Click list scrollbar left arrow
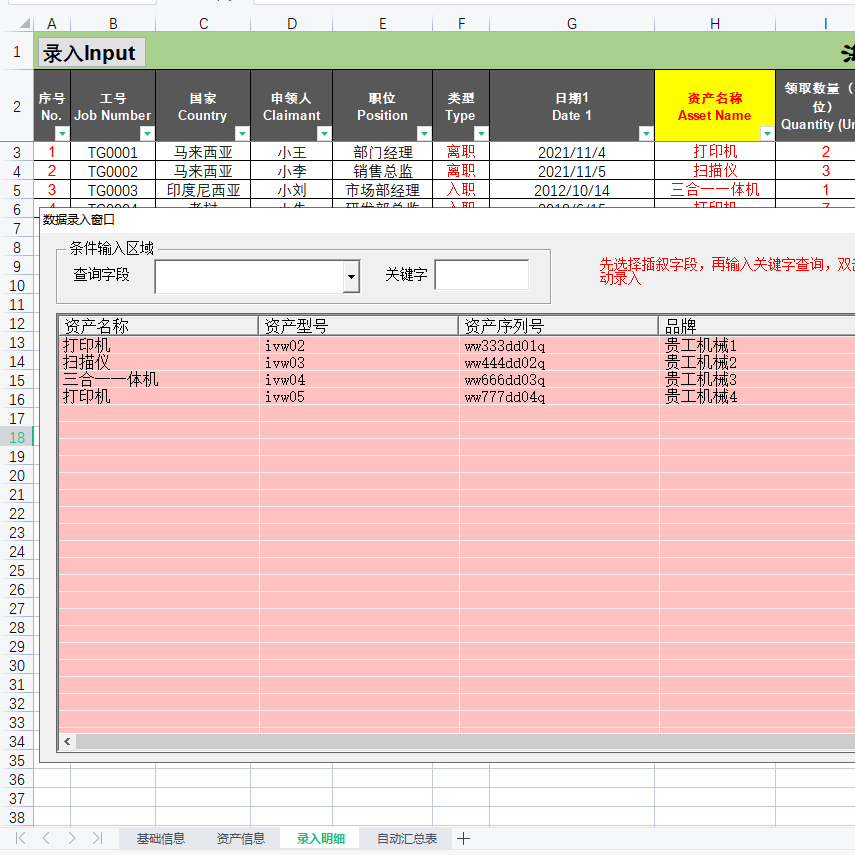The image size is (855, 855). tap(68, 742)
